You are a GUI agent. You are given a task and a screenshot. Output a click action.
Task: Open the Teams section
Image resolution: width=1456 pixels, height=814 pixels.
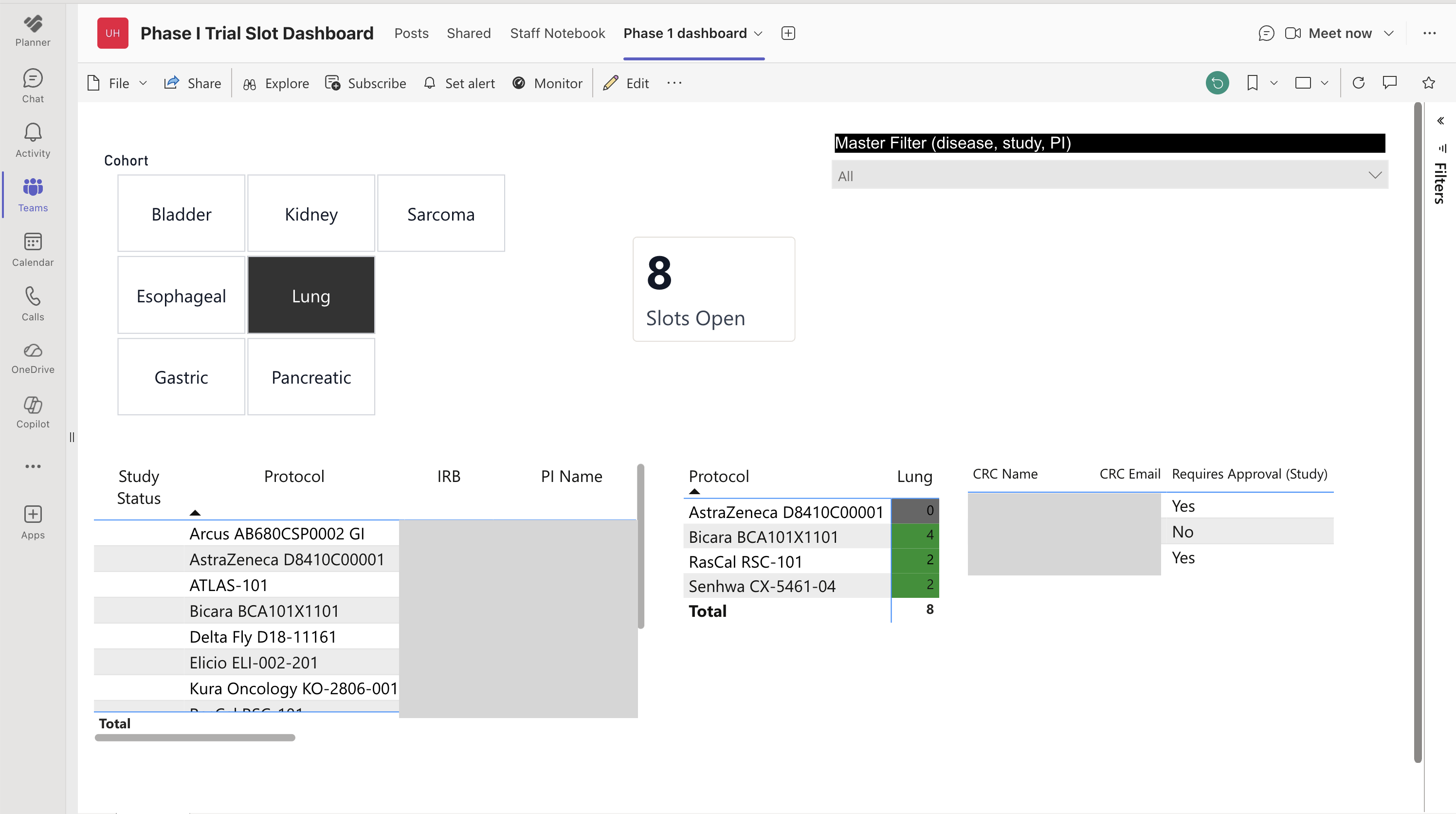(x=33, y=195)
